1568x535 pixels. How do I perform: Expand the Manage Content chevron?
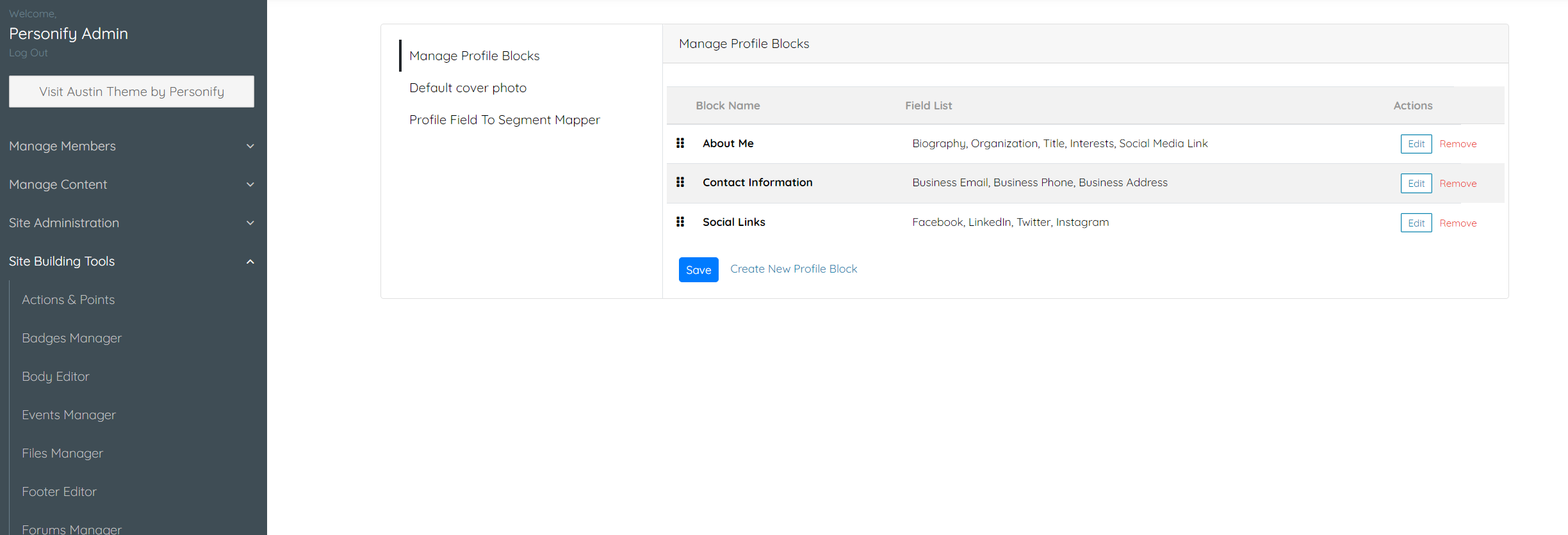coord(250,184)
